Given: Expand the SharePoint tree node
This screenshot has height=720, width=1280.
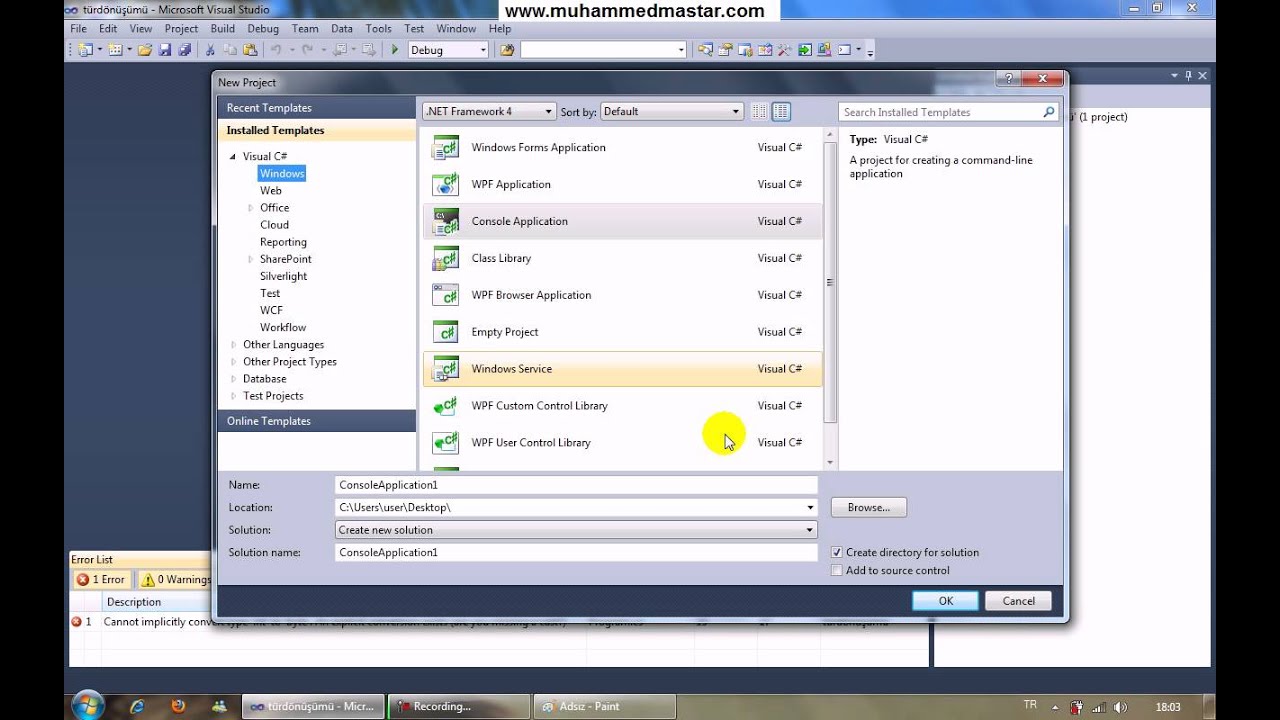Looking at the screenshot, I should [251, 259].
